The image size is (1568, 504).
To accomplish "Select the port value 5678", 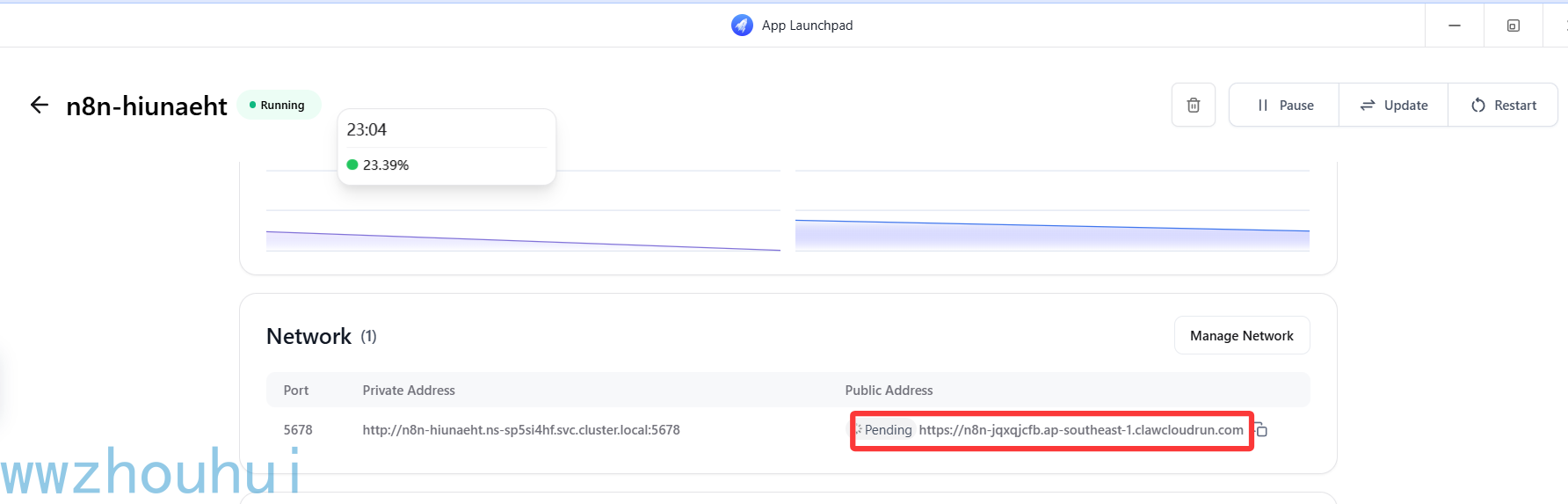I will [298, 430].
